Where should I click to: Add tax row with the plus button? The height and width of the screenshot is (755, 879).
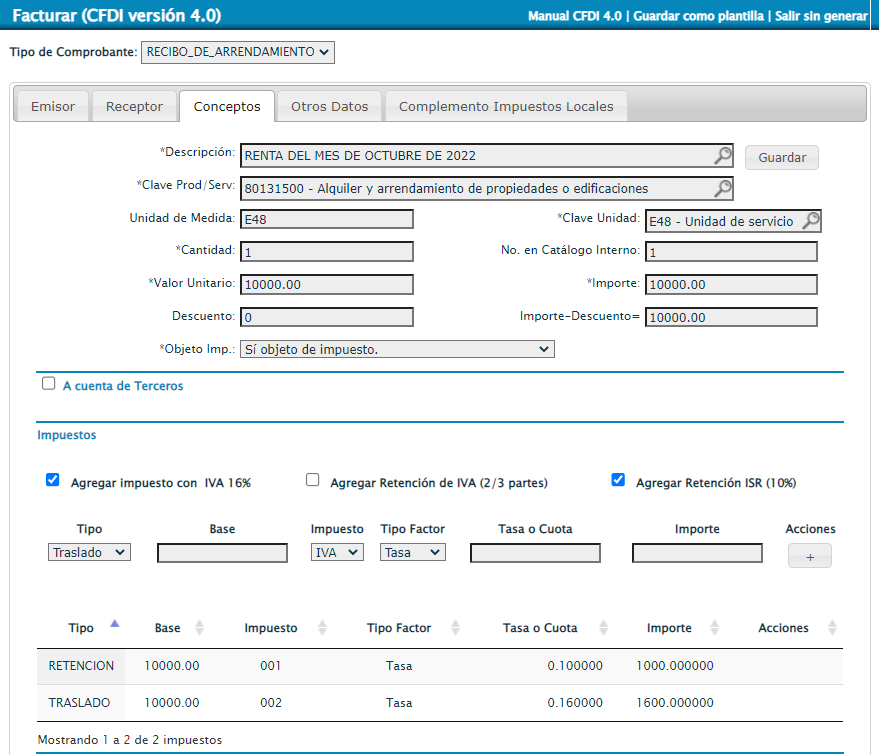[x=810, y=556]
